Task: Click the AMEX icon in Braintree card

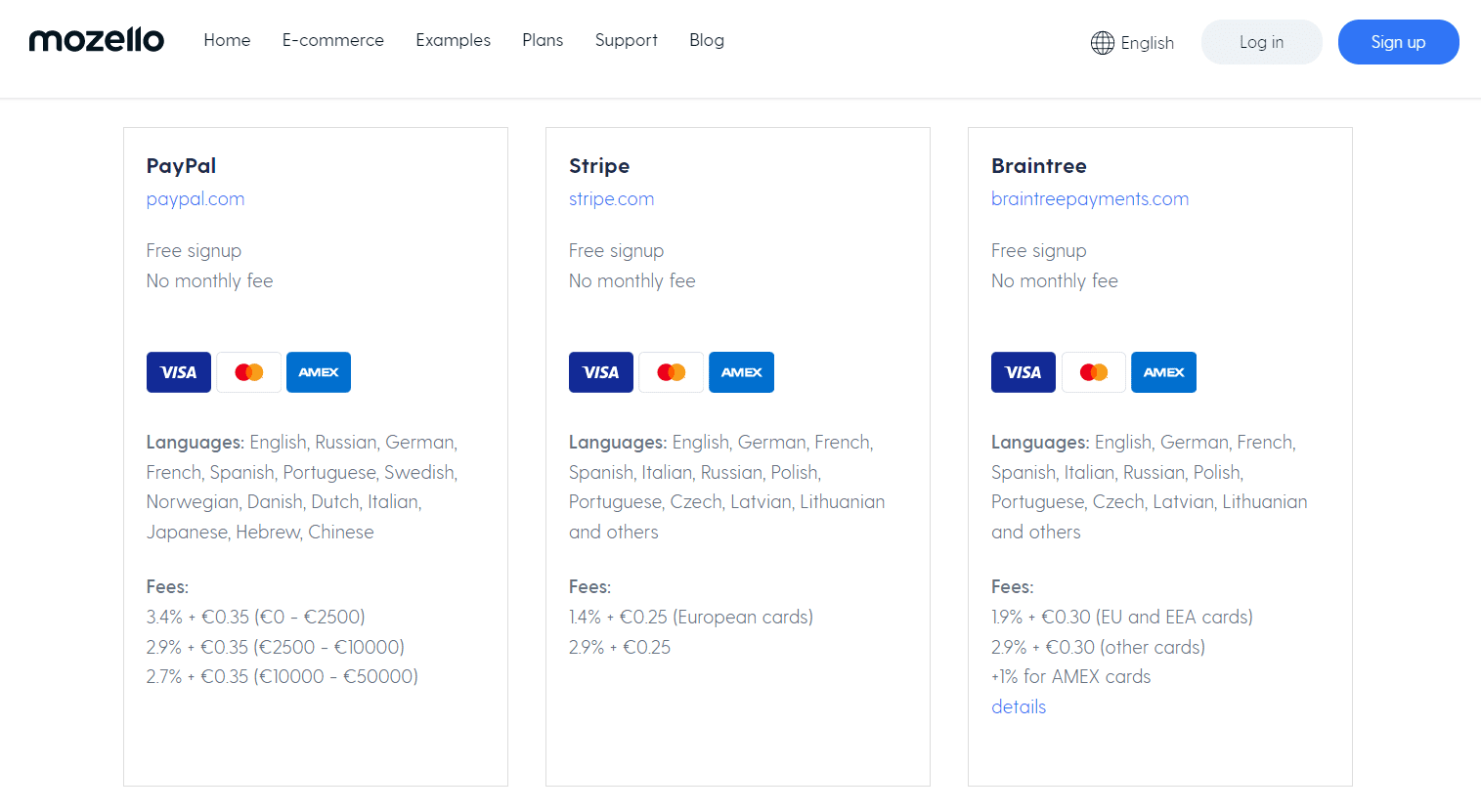Action: pyautogui.click(x=1163, y=372)
